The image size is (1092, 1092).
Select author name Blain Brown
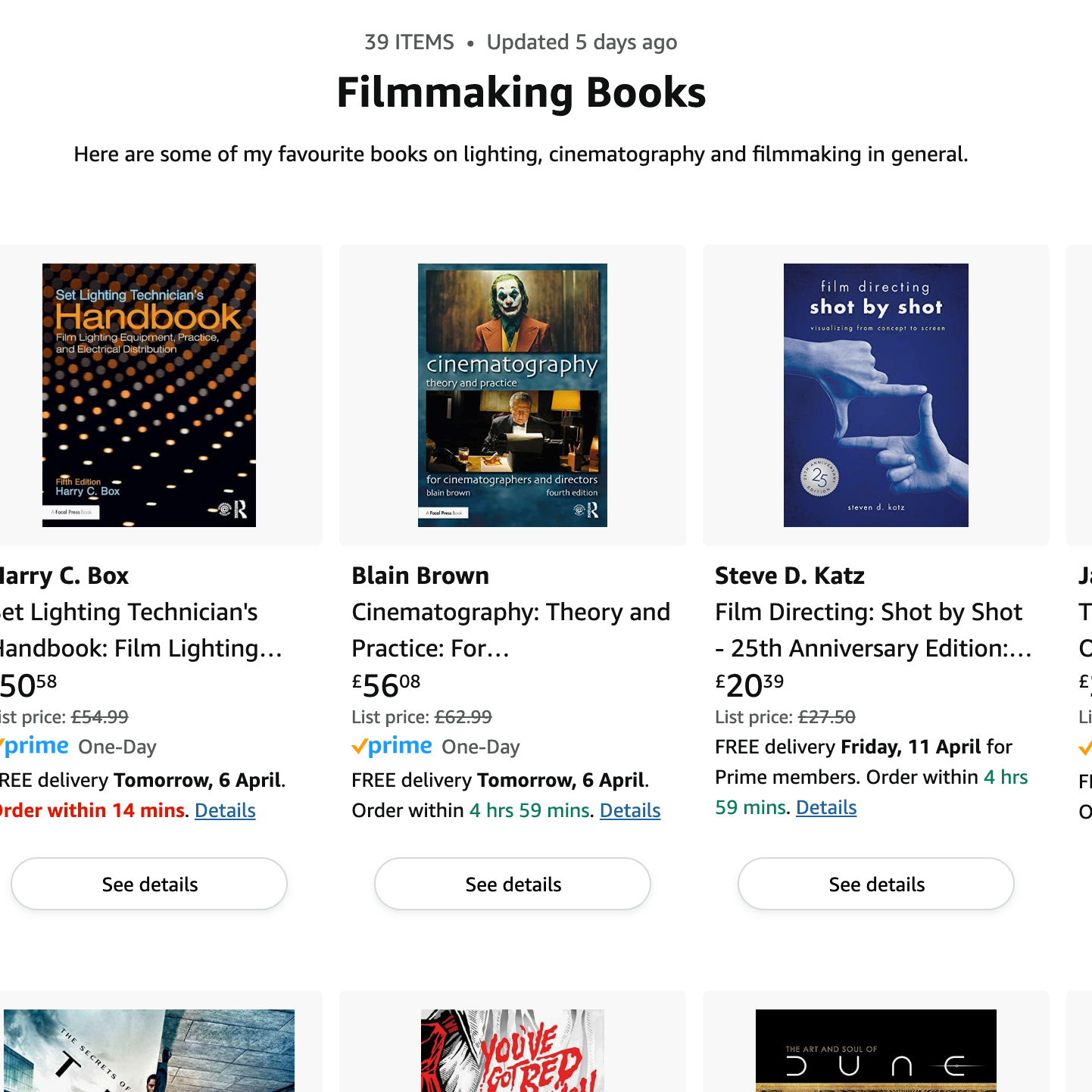click(420, 576)
